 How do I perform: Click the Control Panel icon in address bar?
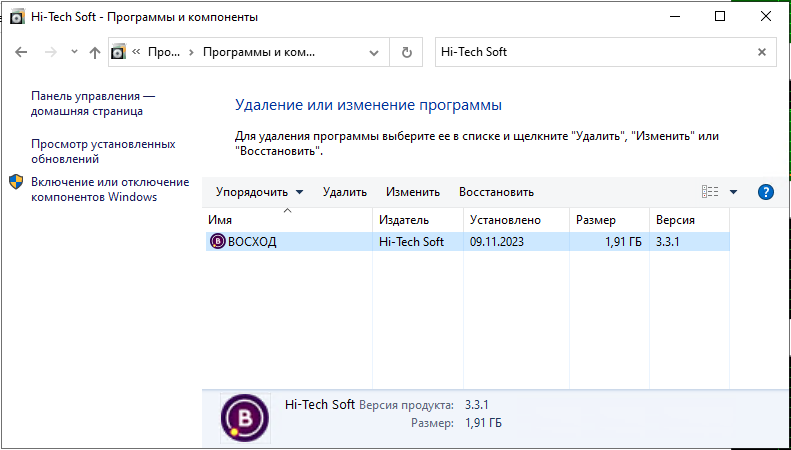119,52
